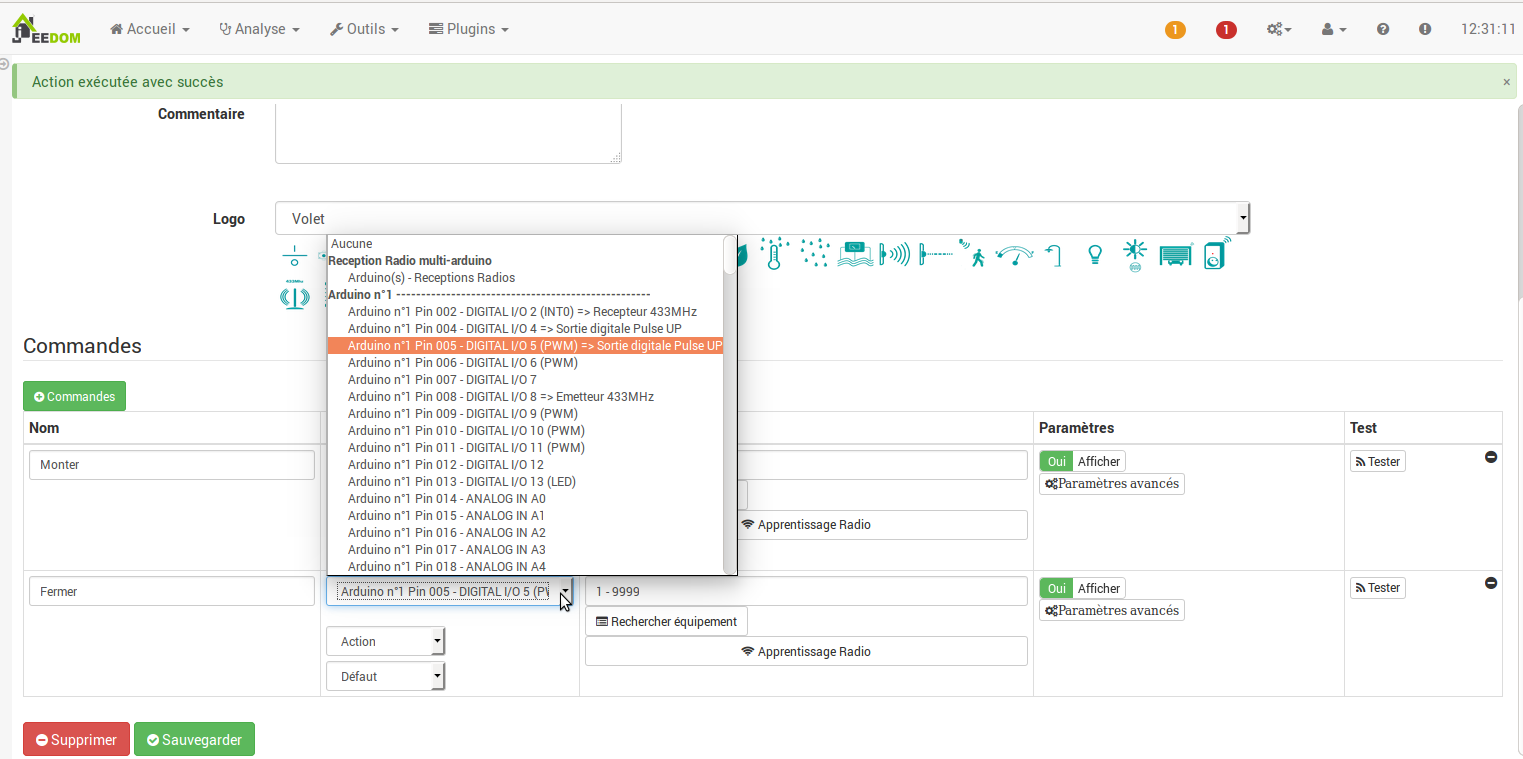Choose Aucune in the pin list

(525, 243)
